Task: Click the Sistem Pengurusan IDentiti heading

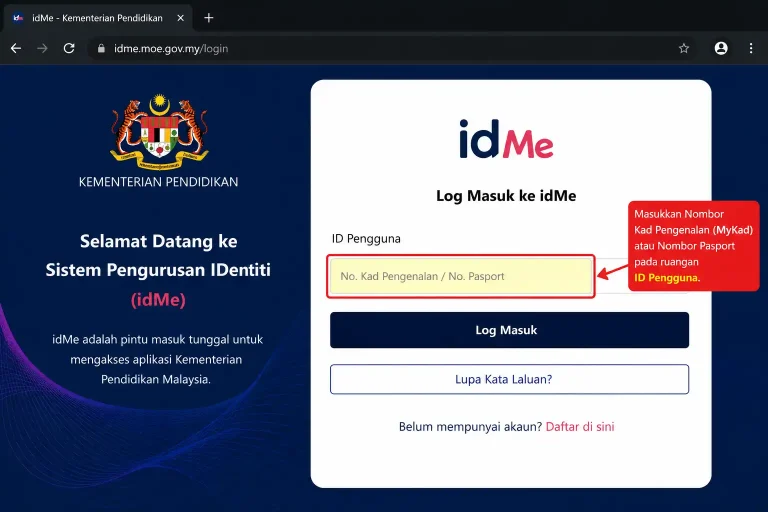Action: pos(158,270)
